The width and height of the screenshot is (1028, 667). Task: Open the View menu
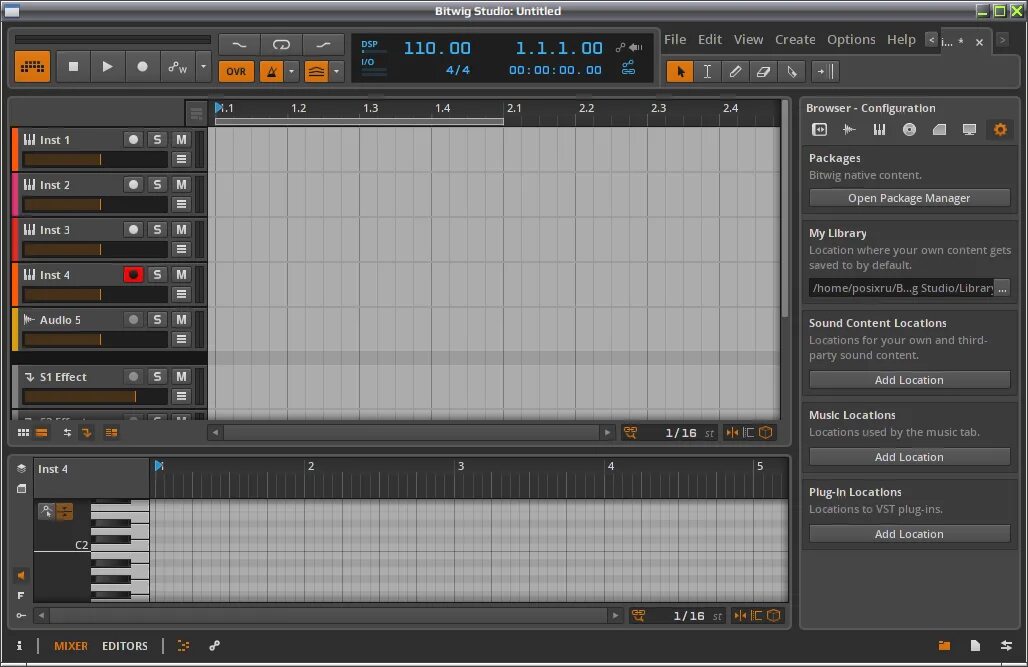(x=748, y=39)
